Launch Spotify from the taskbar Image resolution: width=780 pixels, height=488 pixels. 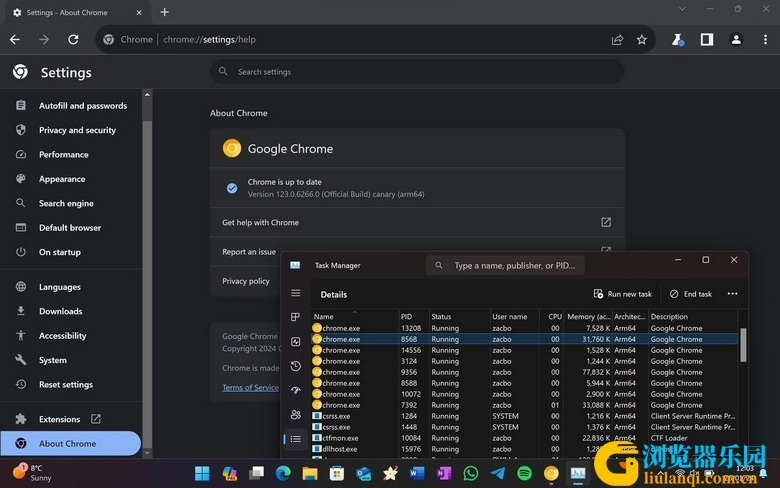coord(524,473)
